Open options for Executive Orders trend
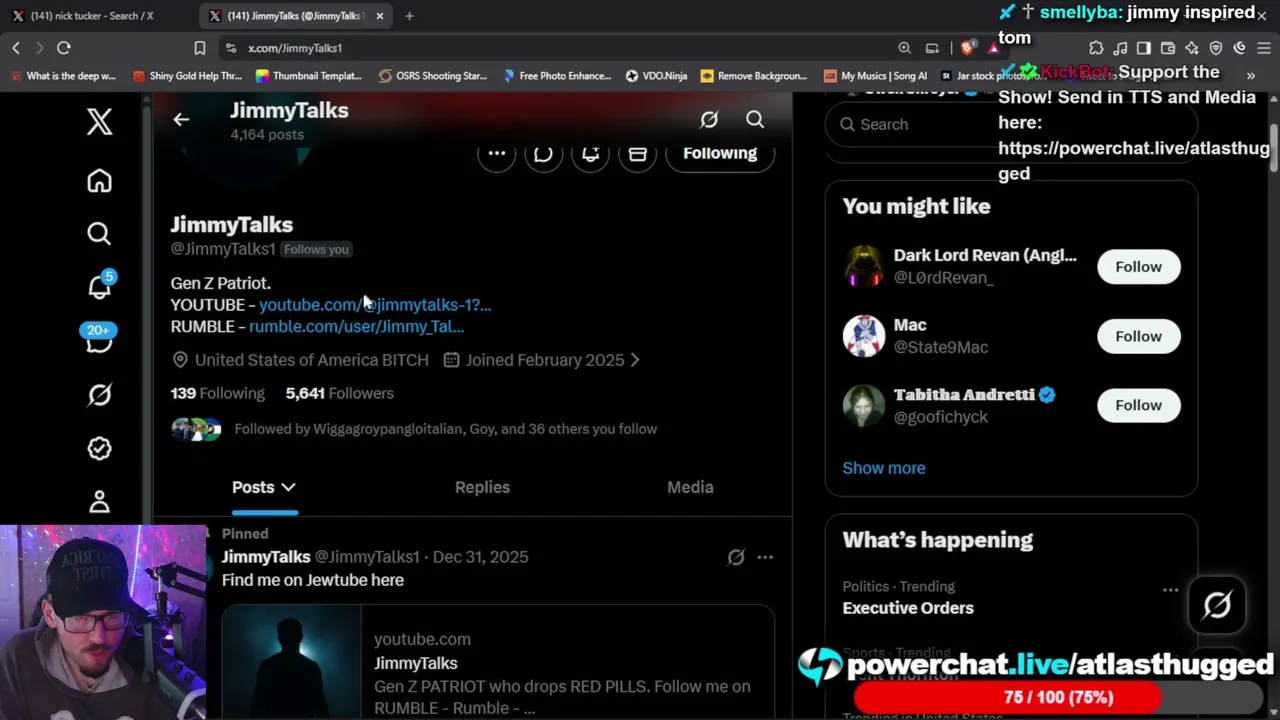The height and width of the screenshot is (720, 1280). coord(1170,590)
